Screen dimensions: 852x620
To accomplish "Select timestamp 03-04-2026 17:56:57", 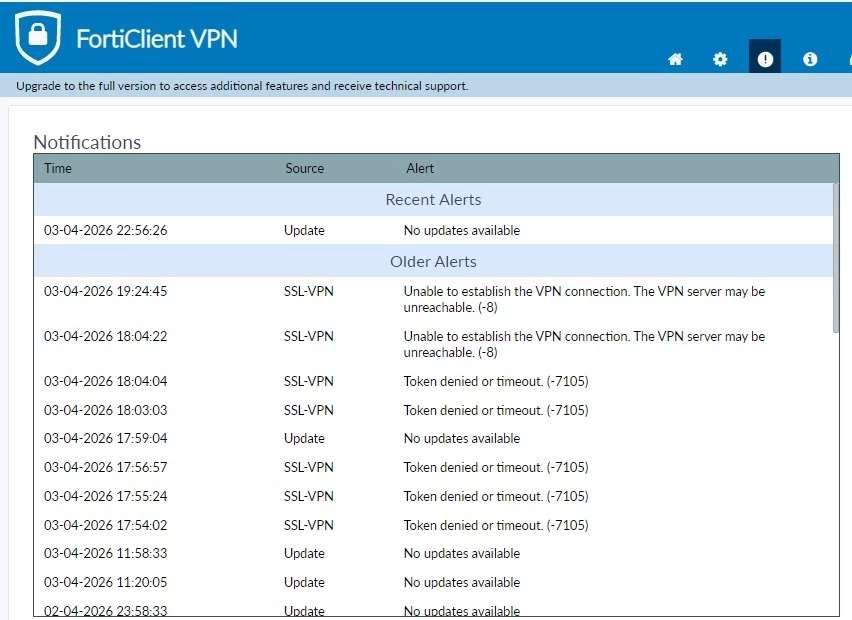I will (105, 467).
